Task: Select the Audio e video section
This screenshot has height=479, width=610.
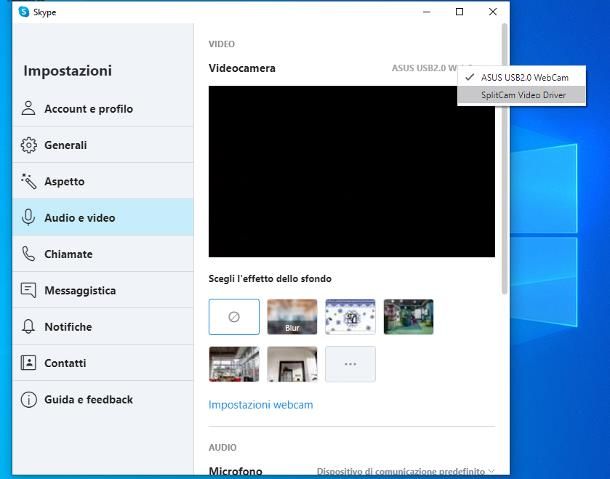Action: (103, 217)
